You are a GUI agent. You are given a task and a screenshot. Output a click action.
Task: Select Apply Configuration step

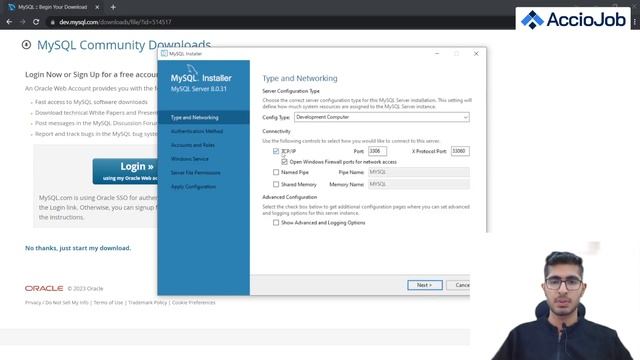(x=193, y=187)
